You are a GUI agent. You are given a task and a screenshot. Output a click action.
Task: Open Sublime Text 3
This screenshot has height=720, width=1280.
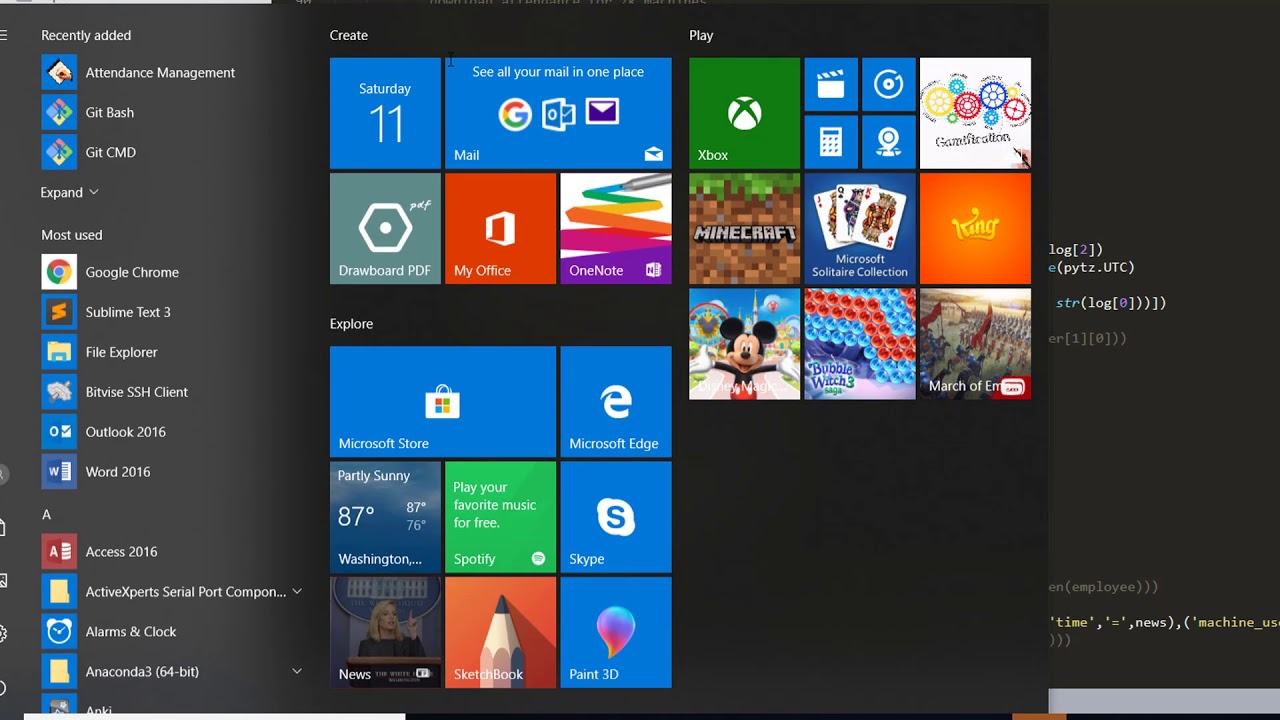click(x=170, y=312)
